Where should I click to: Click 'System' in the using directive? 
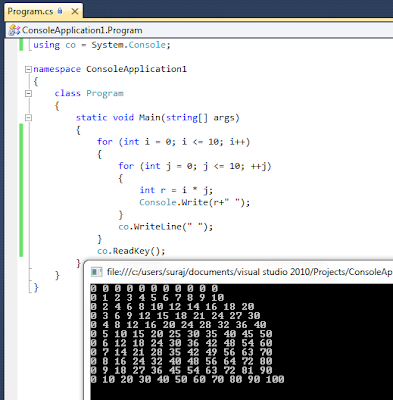click(x=107, y=45)
